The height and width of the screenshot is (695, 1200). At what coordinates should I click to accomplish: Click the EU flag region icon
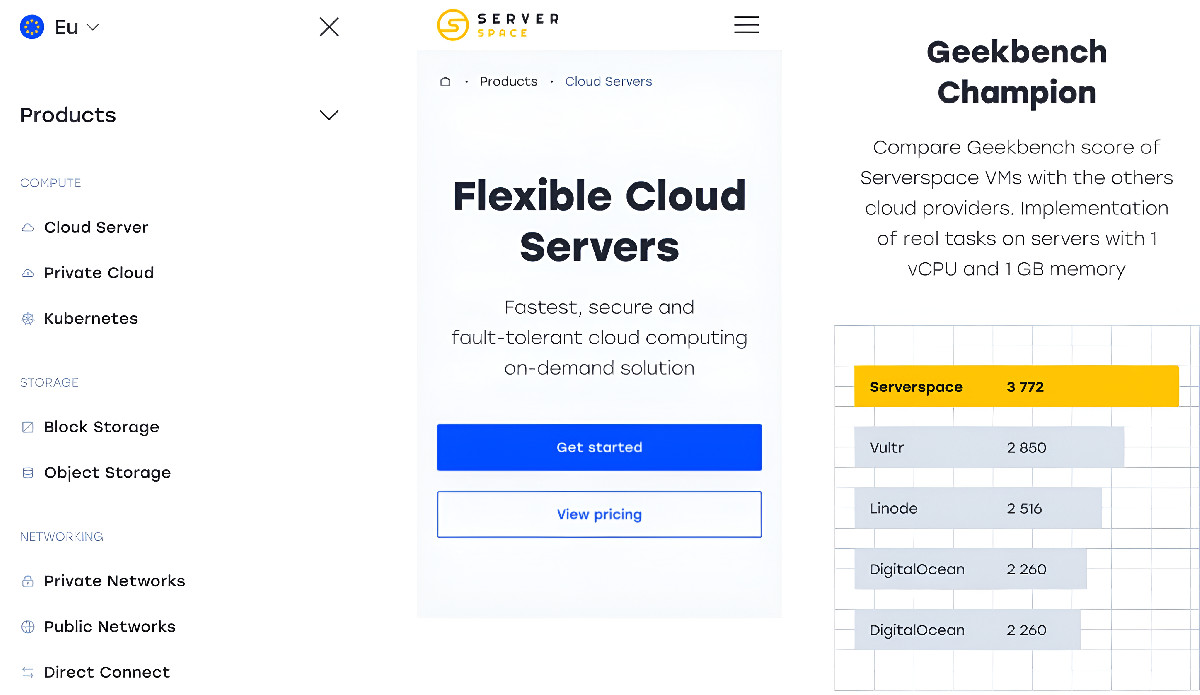(x=31, y=27)
